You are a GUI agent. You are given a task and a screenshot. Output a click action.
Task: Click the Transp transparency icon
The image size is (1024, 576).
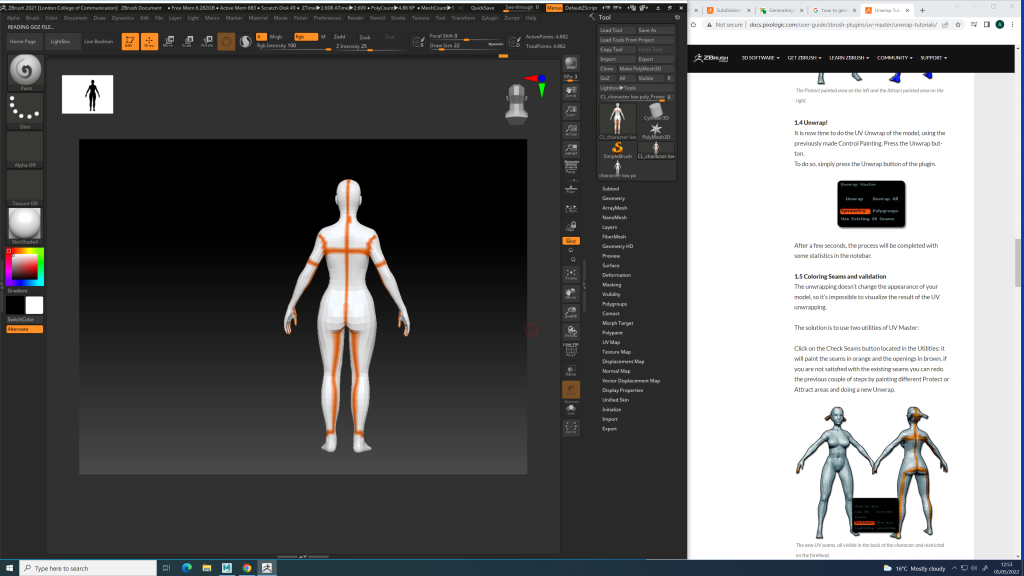pyautogui.click(x=571, y=370)
